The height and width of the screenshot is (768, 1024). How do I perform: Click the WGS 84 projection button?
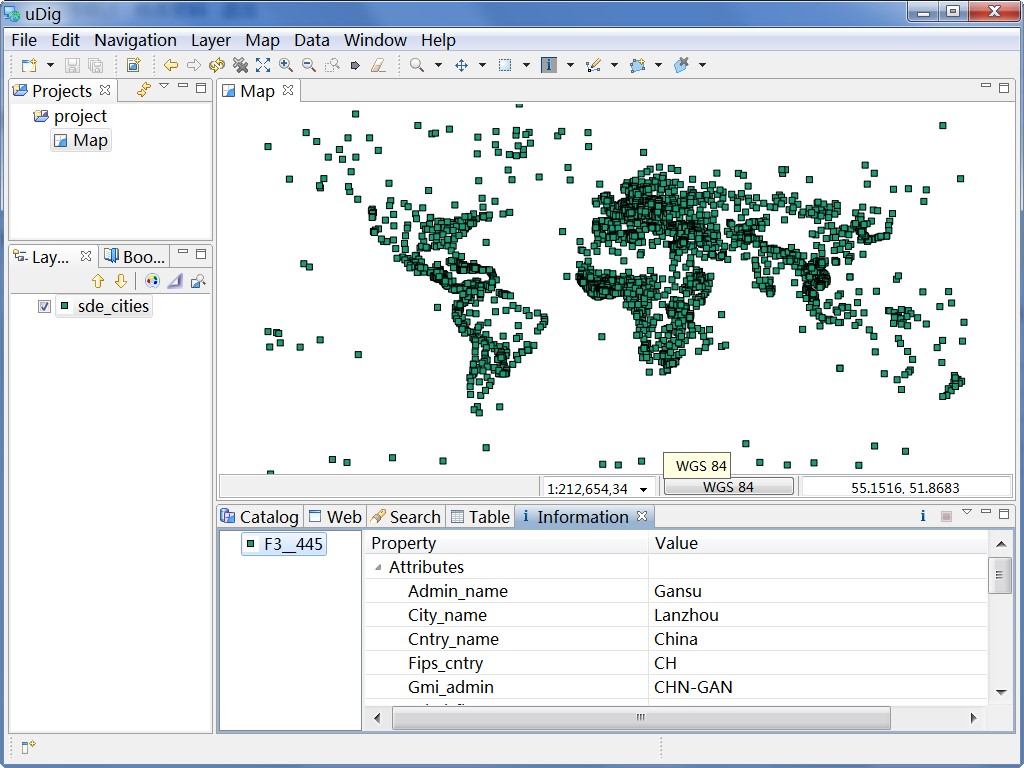coord(728,487)
